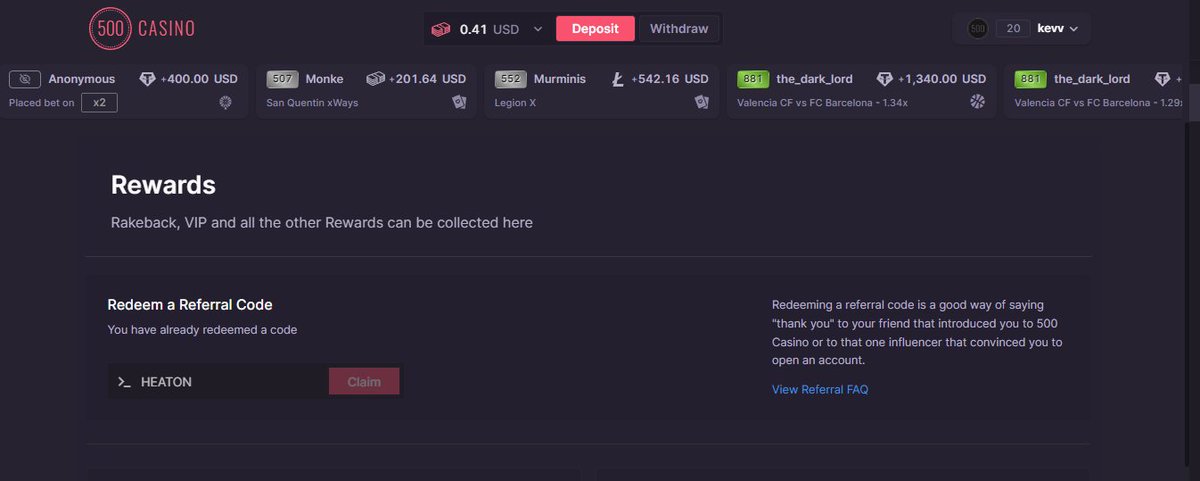The width and height of the screenshot is (1200, 481).
Task: Click Anonymous player name in the feed
Action: (x=82, y=79)
